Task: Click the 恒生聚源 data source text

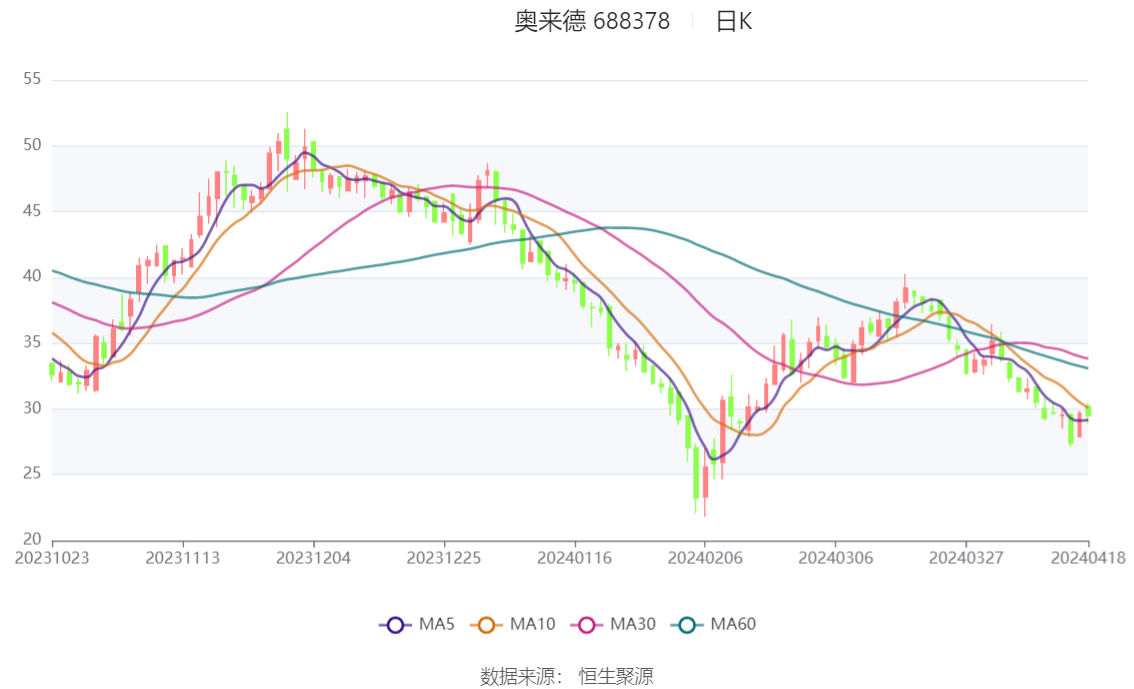Action: pyautogui.click(x=616, y=677)
